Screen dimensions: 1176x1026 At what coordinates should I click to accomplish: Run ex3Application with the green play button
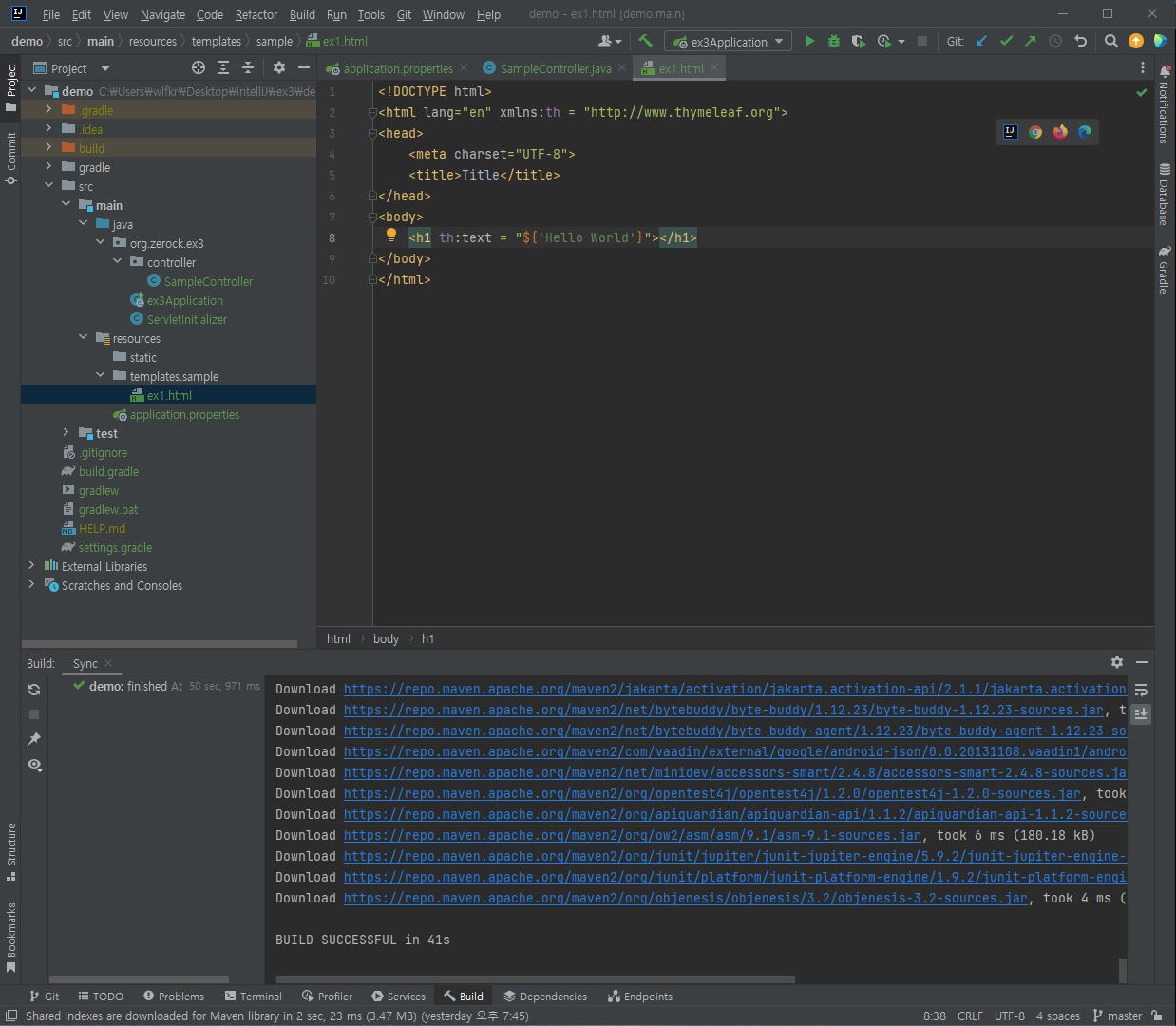coord(809,41)
